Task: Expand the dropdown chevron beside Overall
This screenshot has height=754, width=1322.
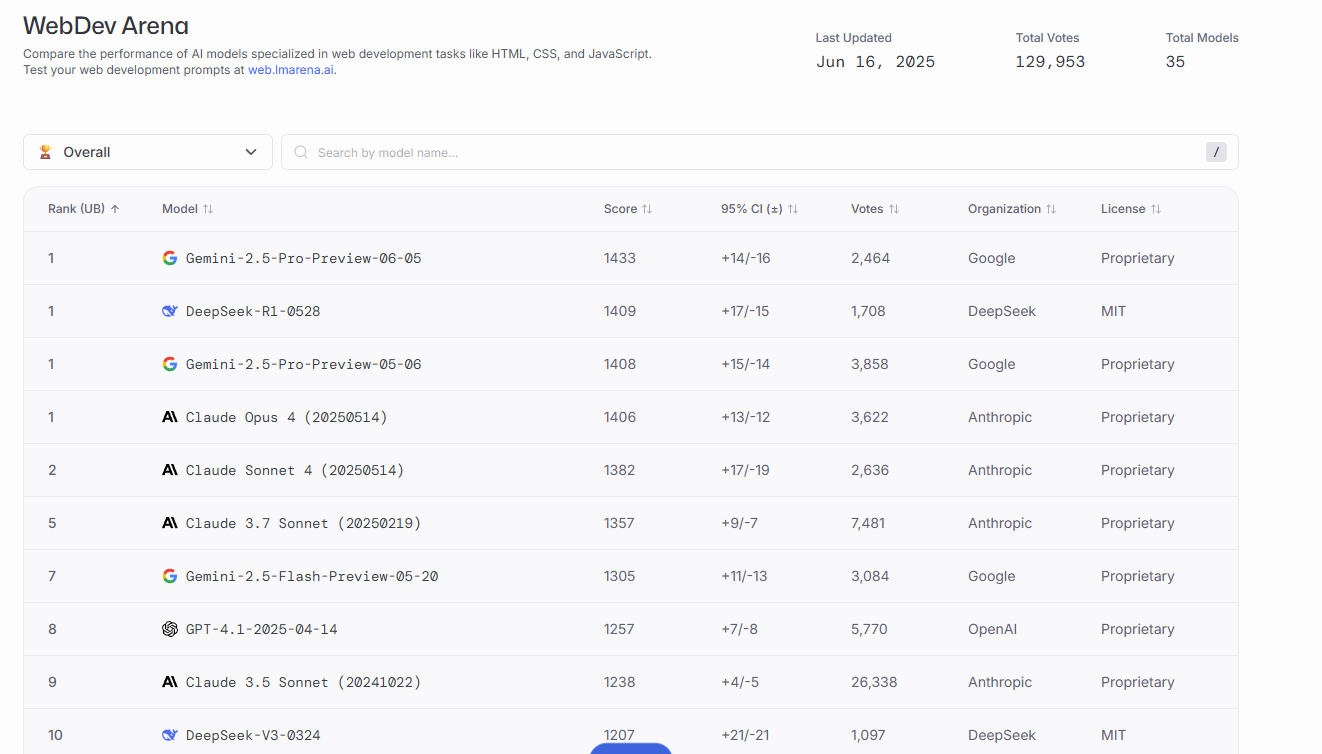Action: coord(251,152)
